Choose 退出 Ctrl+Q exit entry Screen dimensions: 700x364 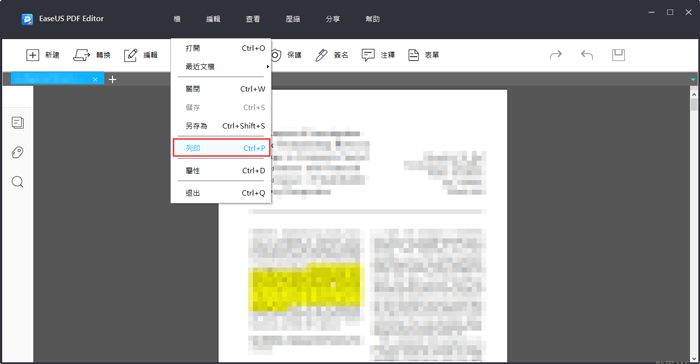[221, 193]
